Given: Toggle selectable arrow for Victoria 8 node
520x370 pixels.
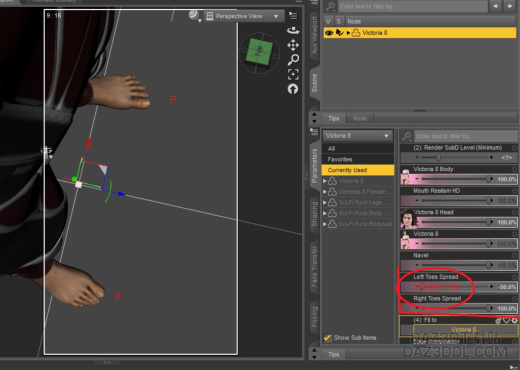Looking at the screenshot, I should click(339, 33).
